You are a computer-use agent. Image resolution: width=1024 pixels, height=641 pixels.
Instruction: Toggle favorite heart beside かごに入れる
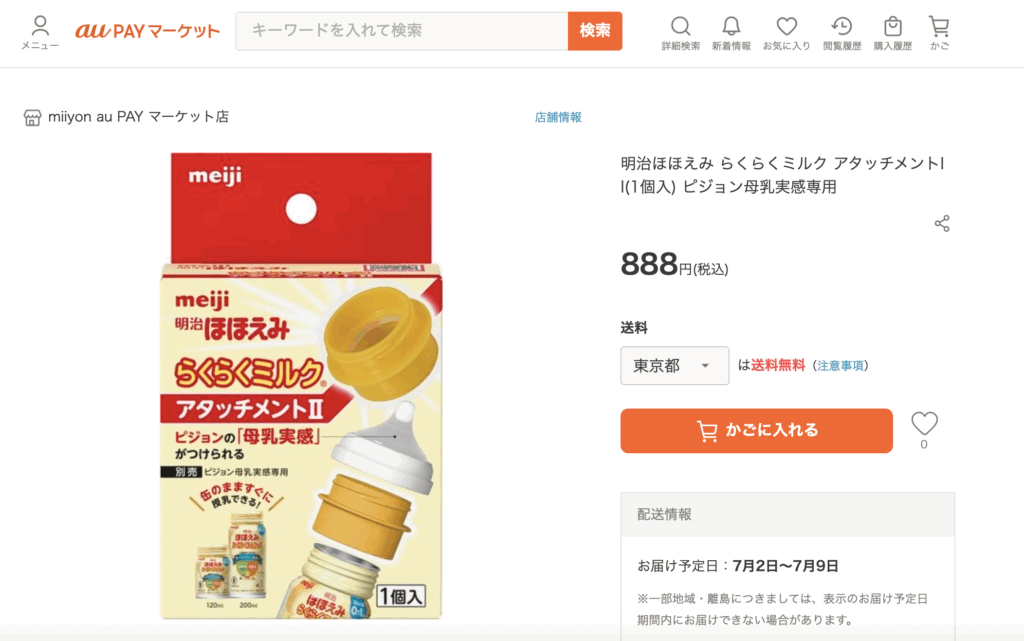click(x=924, y=424)
